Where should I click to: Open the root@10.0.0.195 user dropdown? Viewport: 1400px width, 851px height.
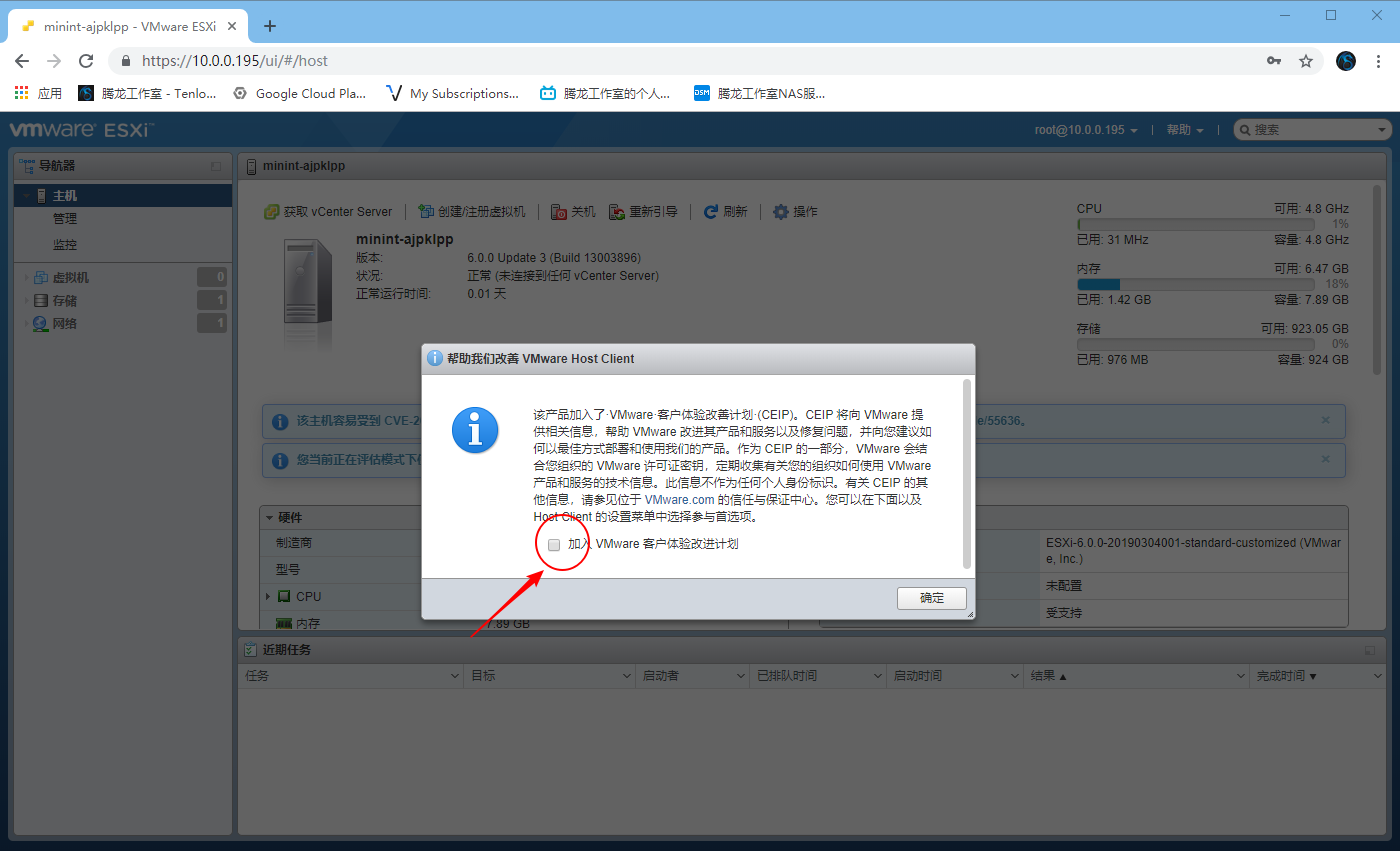click(1086, 130)
